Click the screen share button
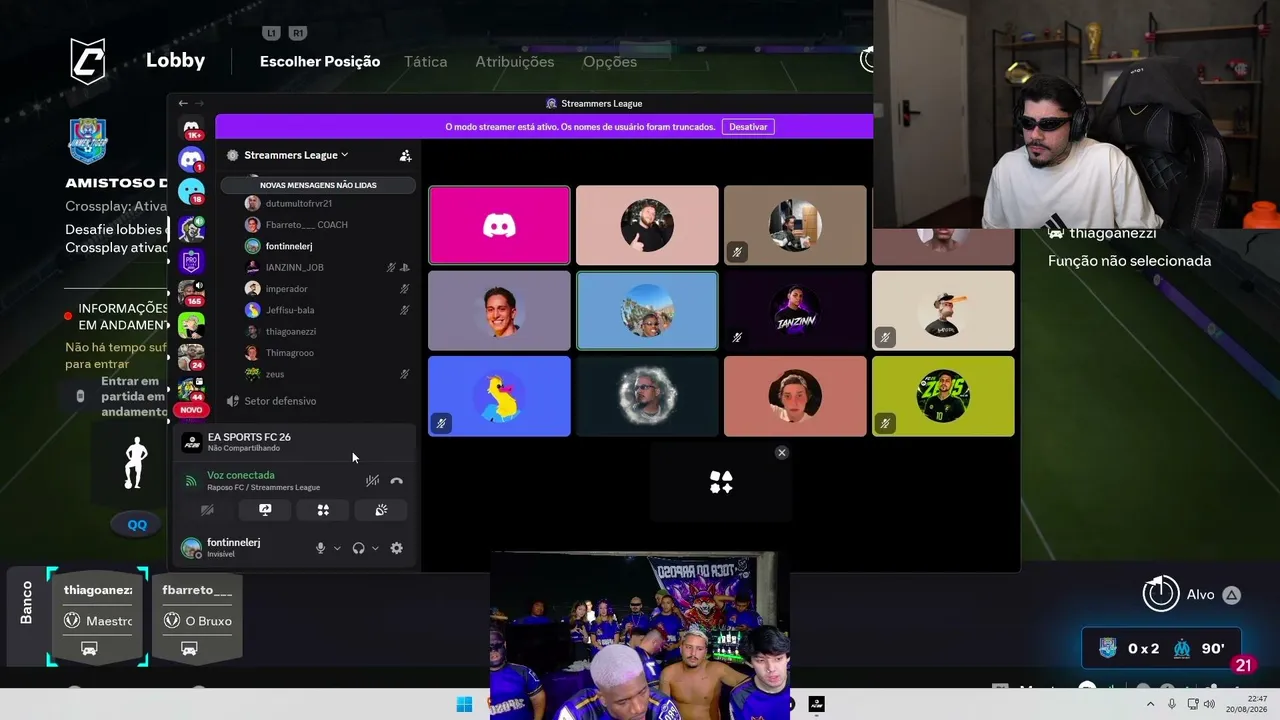This screenshot has width=1280, height=720. (265, 510)
